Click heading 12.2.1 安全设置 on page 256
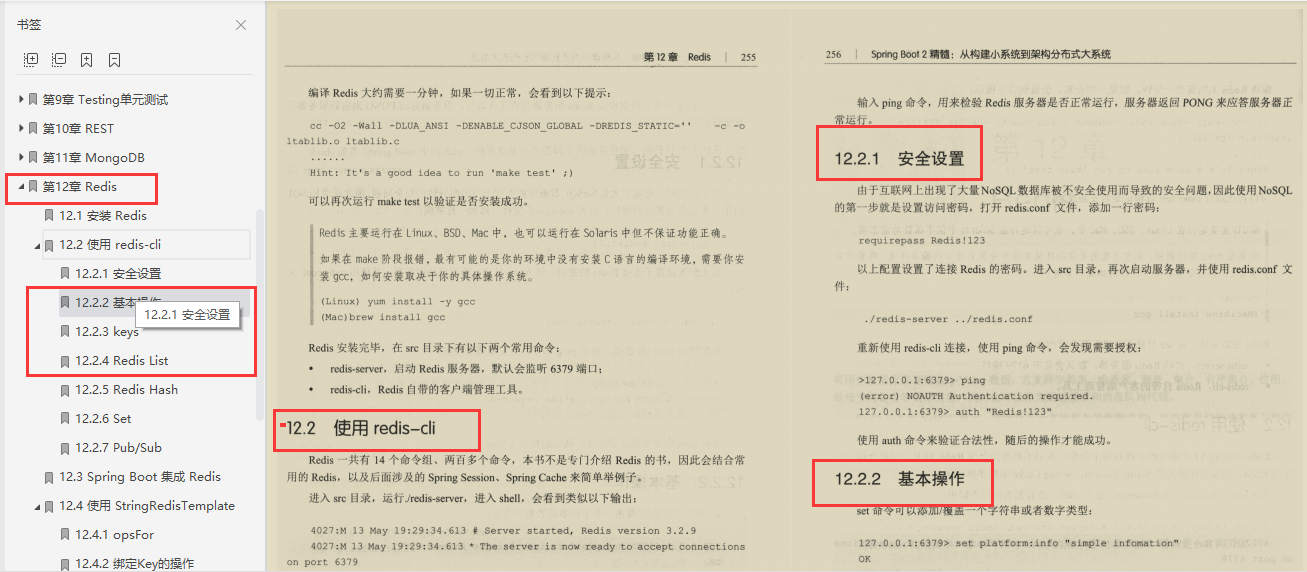 (x=899, y=158)
